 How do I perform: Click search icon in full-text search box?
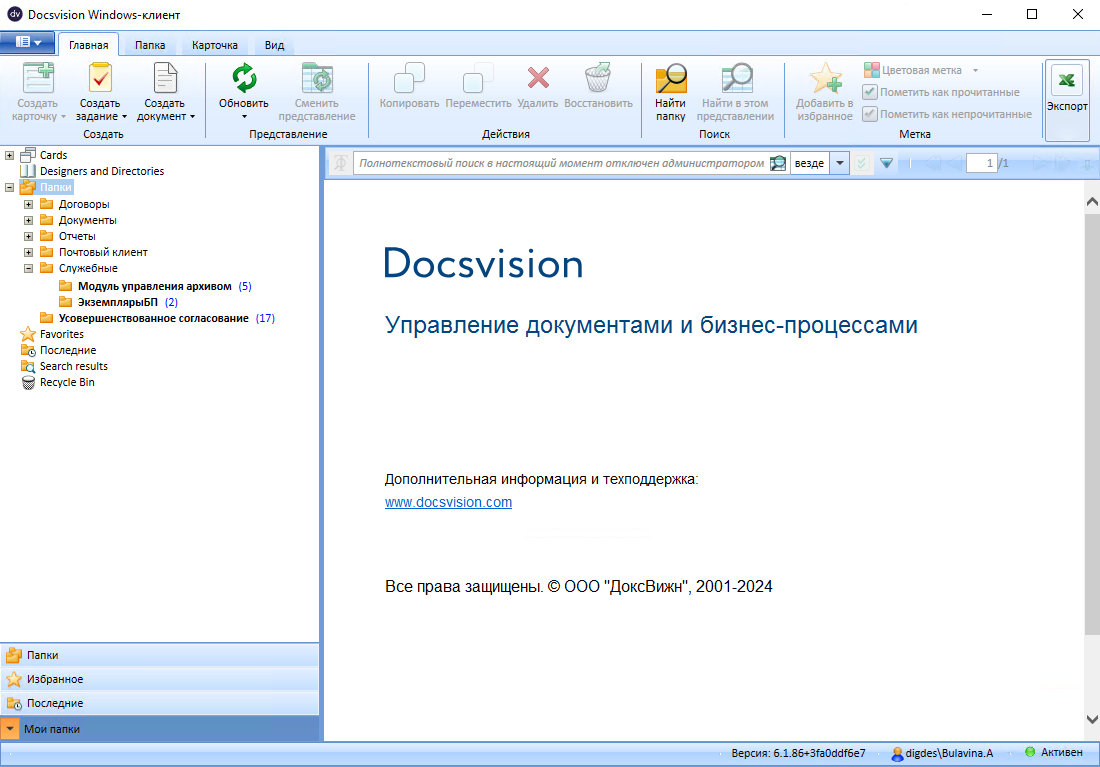[x=778, y=163]
